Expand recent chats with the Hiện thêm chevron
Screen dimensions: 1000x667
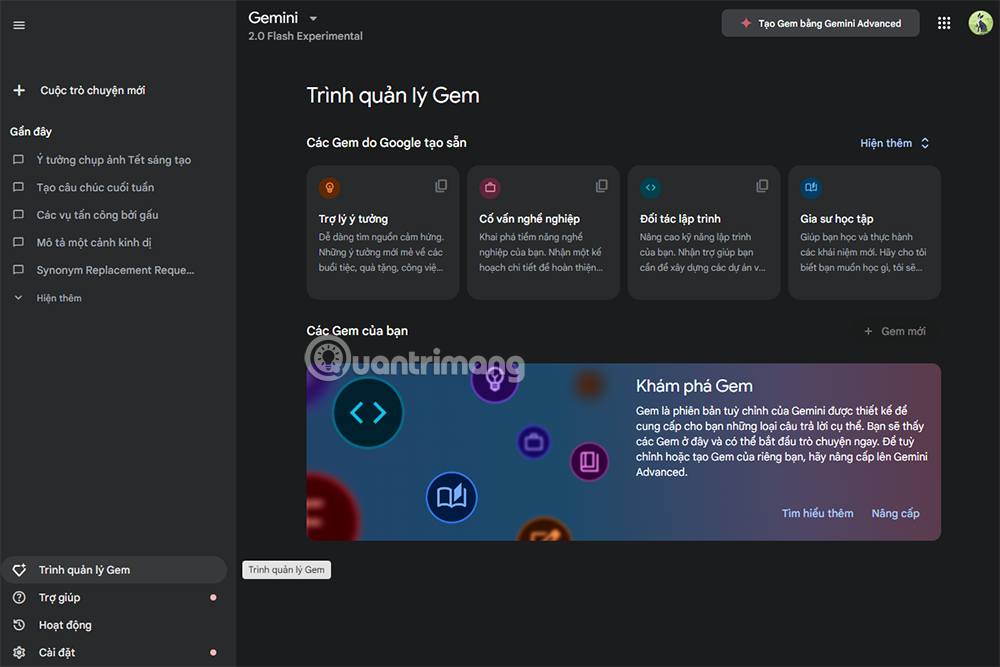click(x=18, y=298)
